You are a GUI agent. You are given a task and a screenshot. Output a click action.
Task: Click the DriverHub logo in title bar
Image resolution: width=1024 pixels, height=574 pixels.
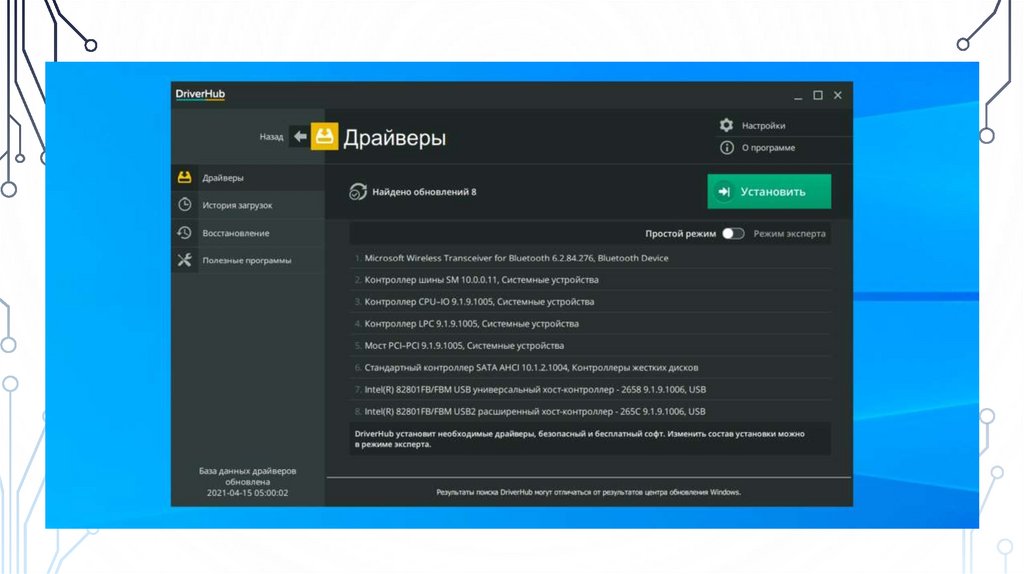200,94
